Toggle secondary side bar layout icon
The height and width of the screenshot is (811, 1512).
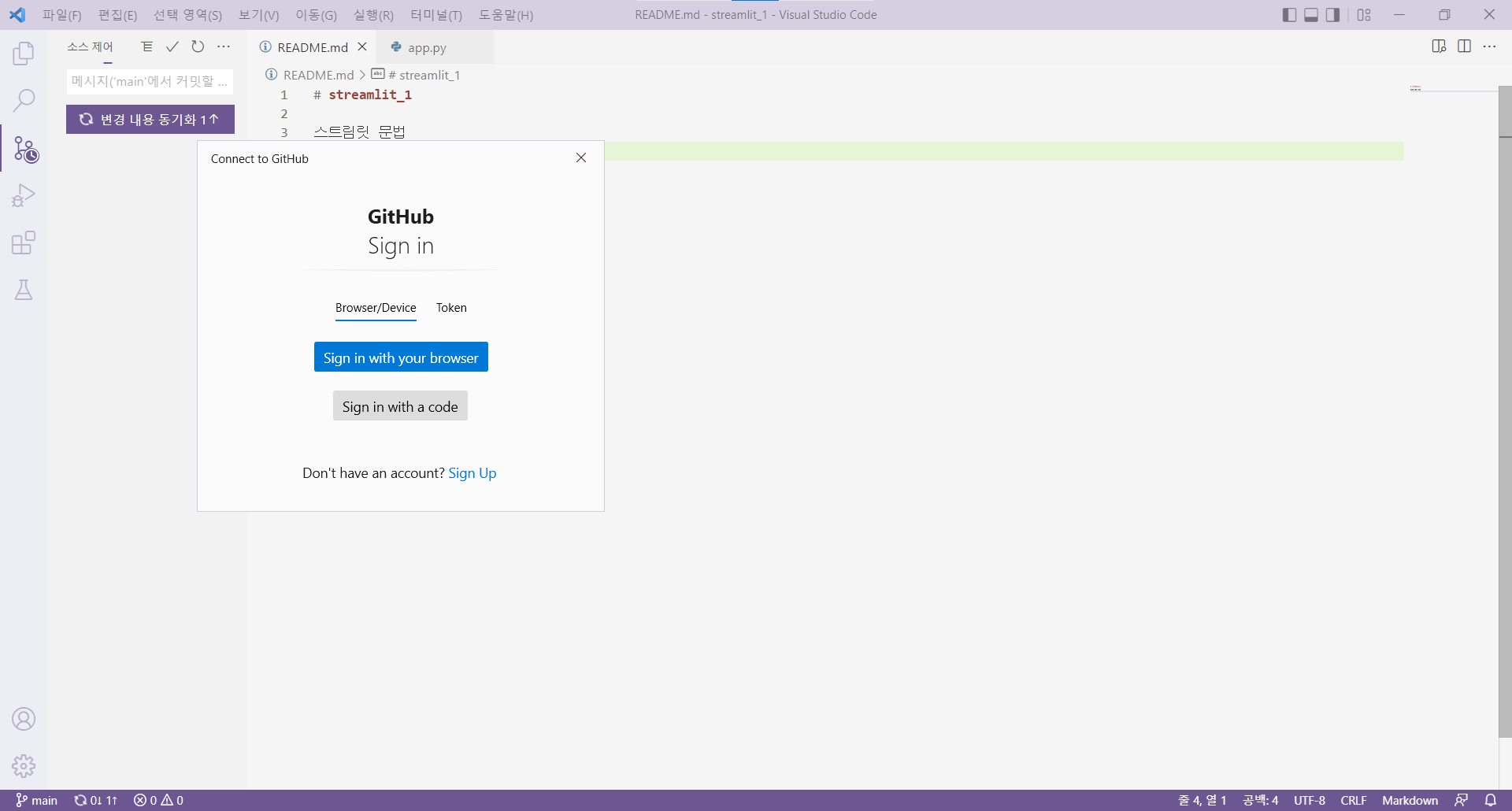point(1332,15)
